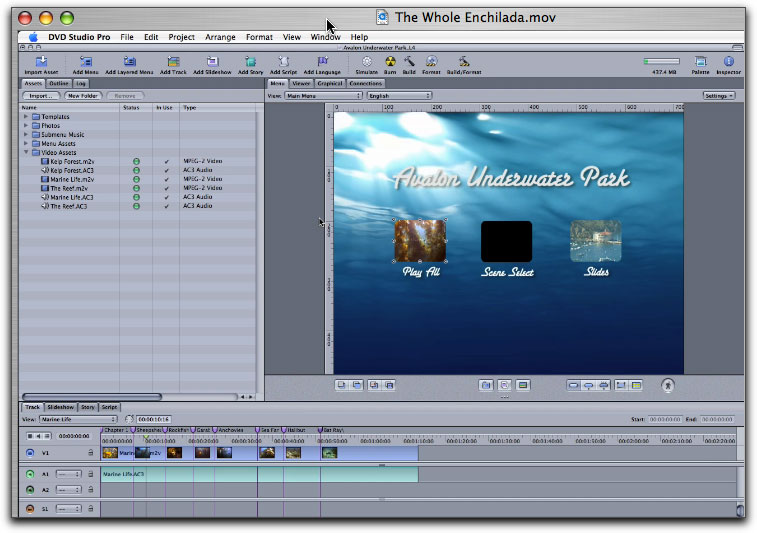Click the Add Language flag icon
This screenshot has width=757, height=533.
322,62
